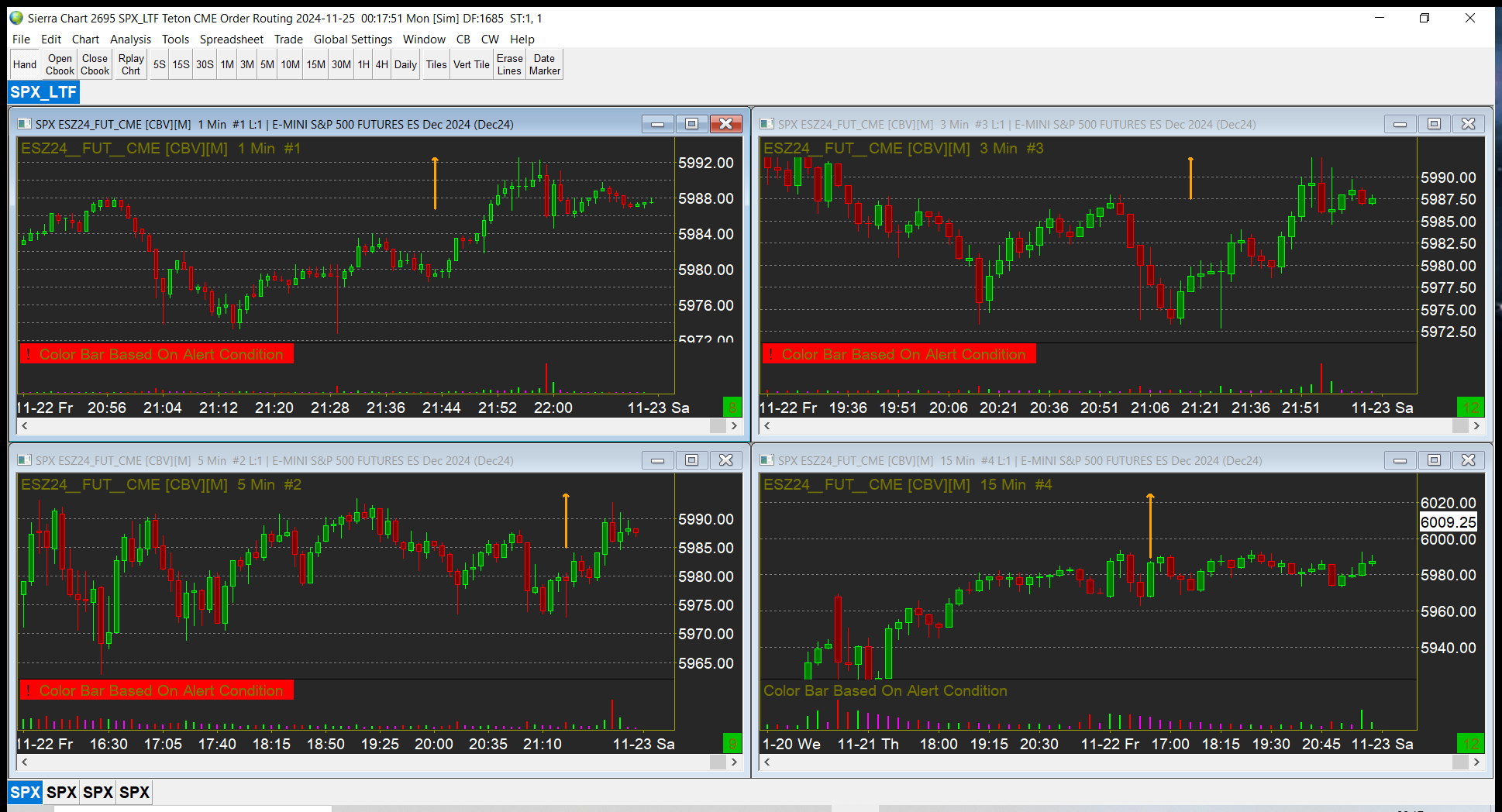The height and width of the screenshot is (812, 1502).
Task: Open the 5 Min chart window system icon
Action: click(24, 460)
